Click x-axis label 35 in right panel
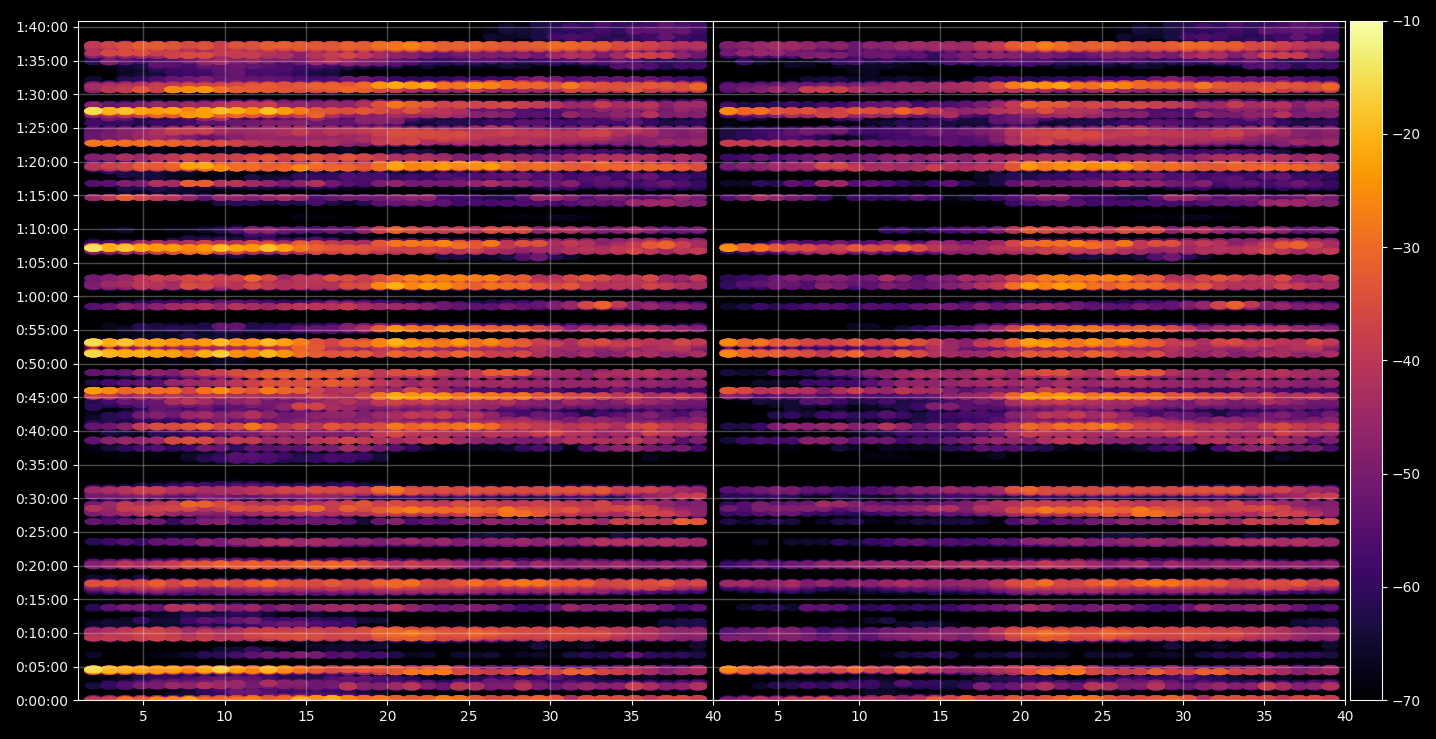 (1264, 717)
